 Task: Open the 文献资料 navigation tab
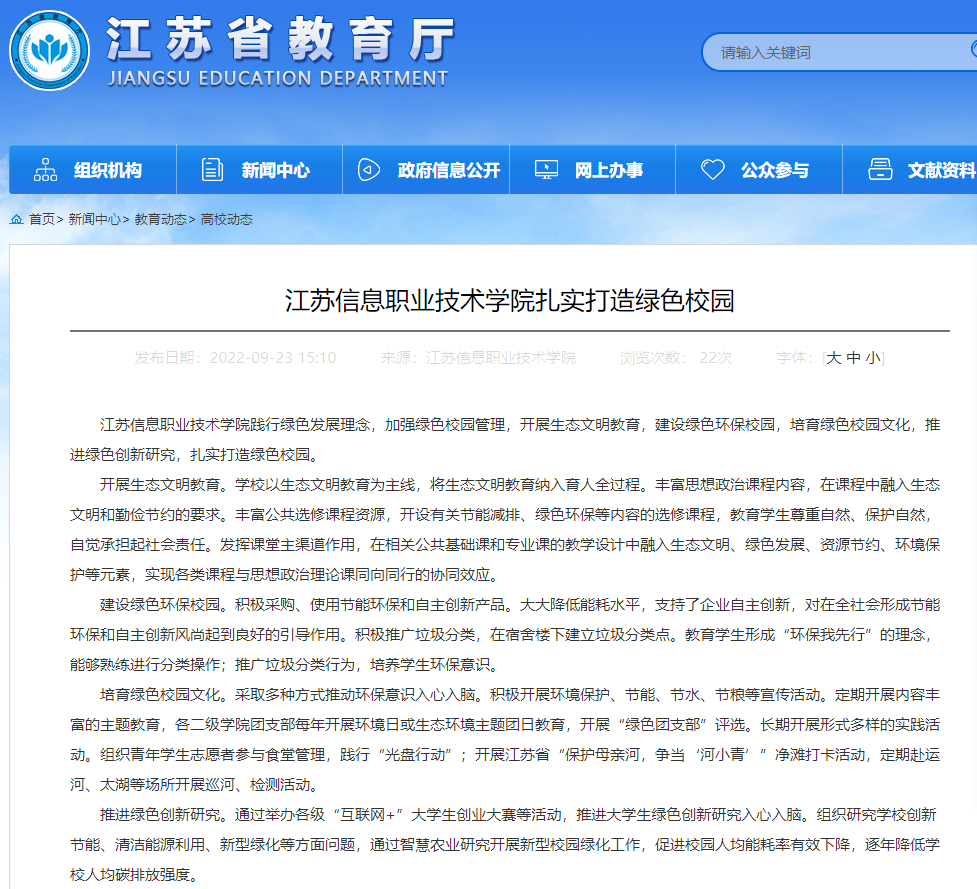tap(910, 169)
